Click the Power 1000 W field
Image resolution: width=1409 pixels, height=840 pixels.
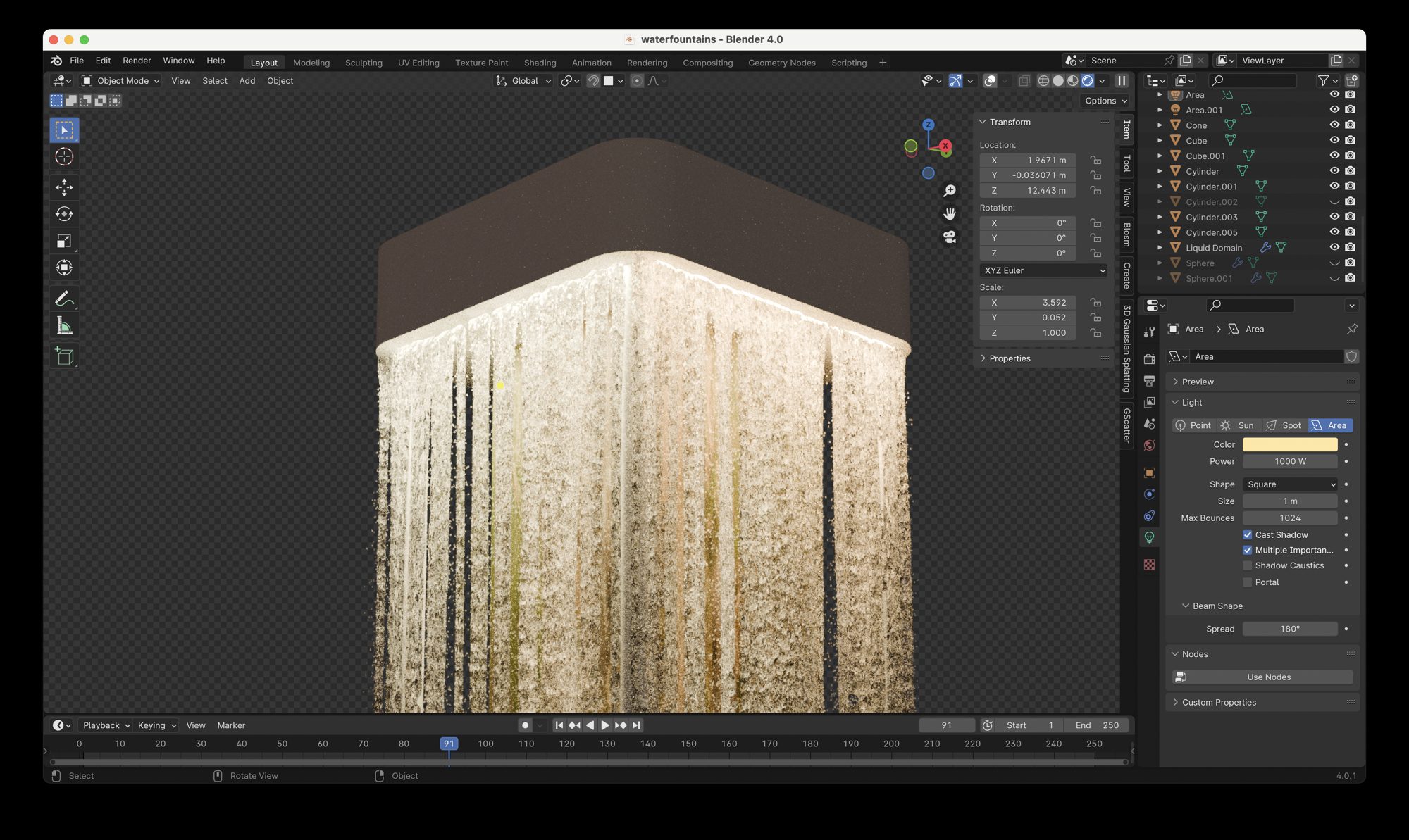coord(1290,461)
